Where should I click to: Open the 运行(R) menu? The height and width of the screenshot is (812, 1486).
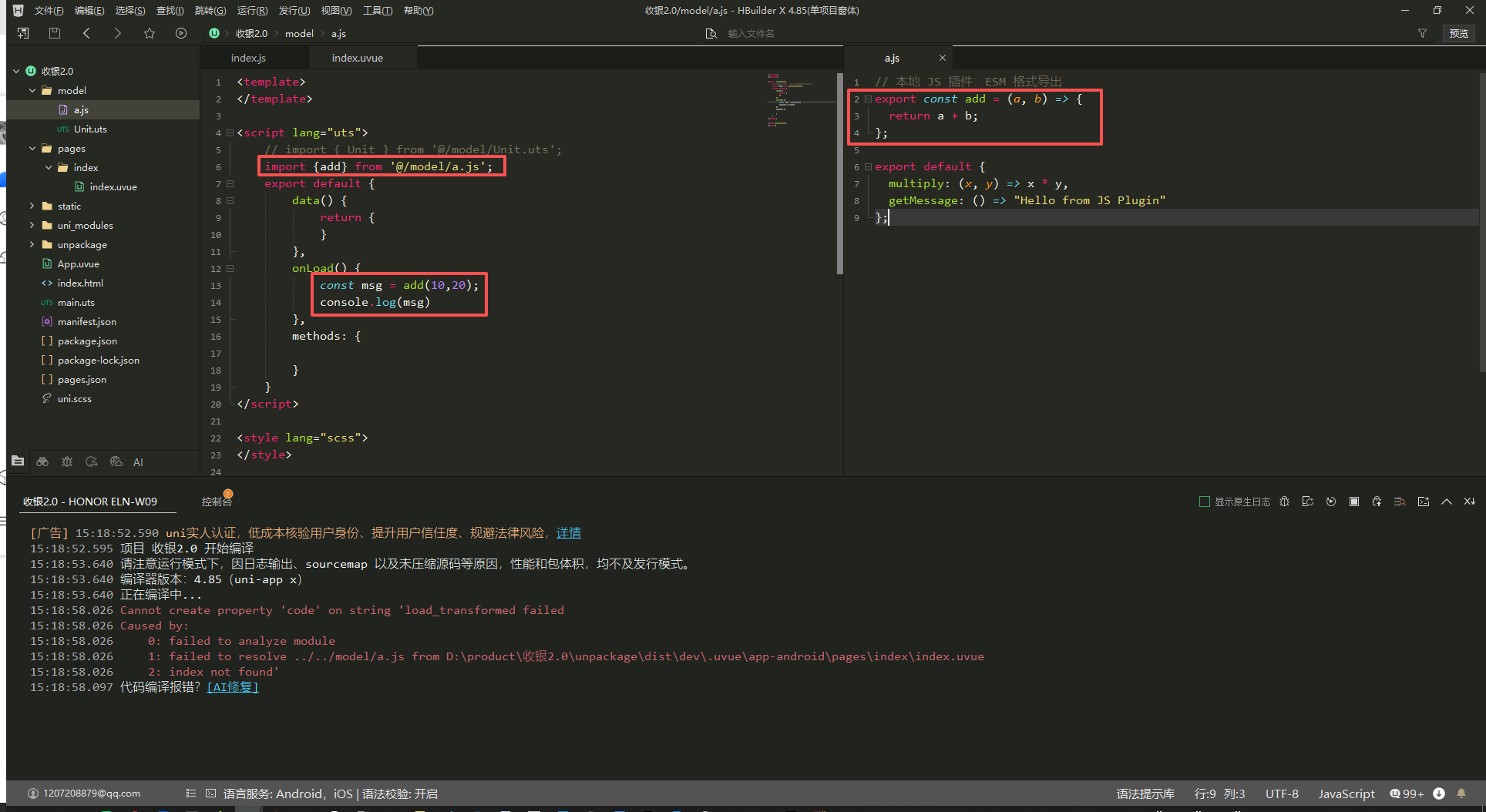click(252, 10)
